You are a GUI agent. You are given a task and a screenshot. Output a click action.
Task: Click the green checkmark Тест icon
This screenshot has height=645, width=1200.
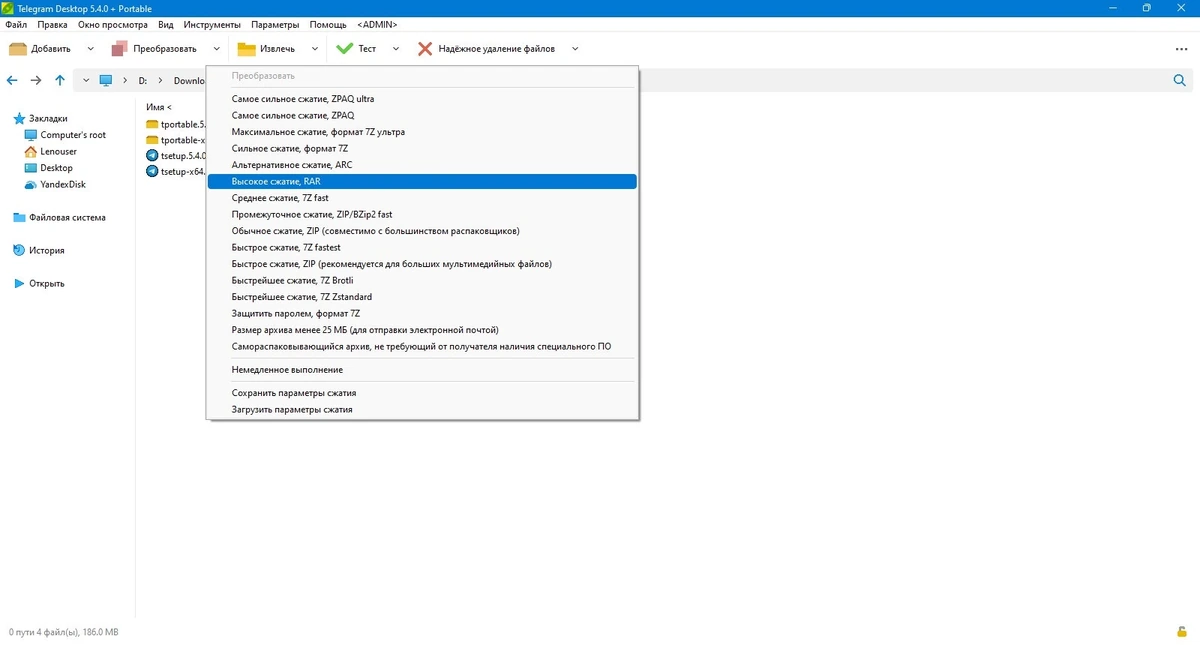click(x=345, y=48)
